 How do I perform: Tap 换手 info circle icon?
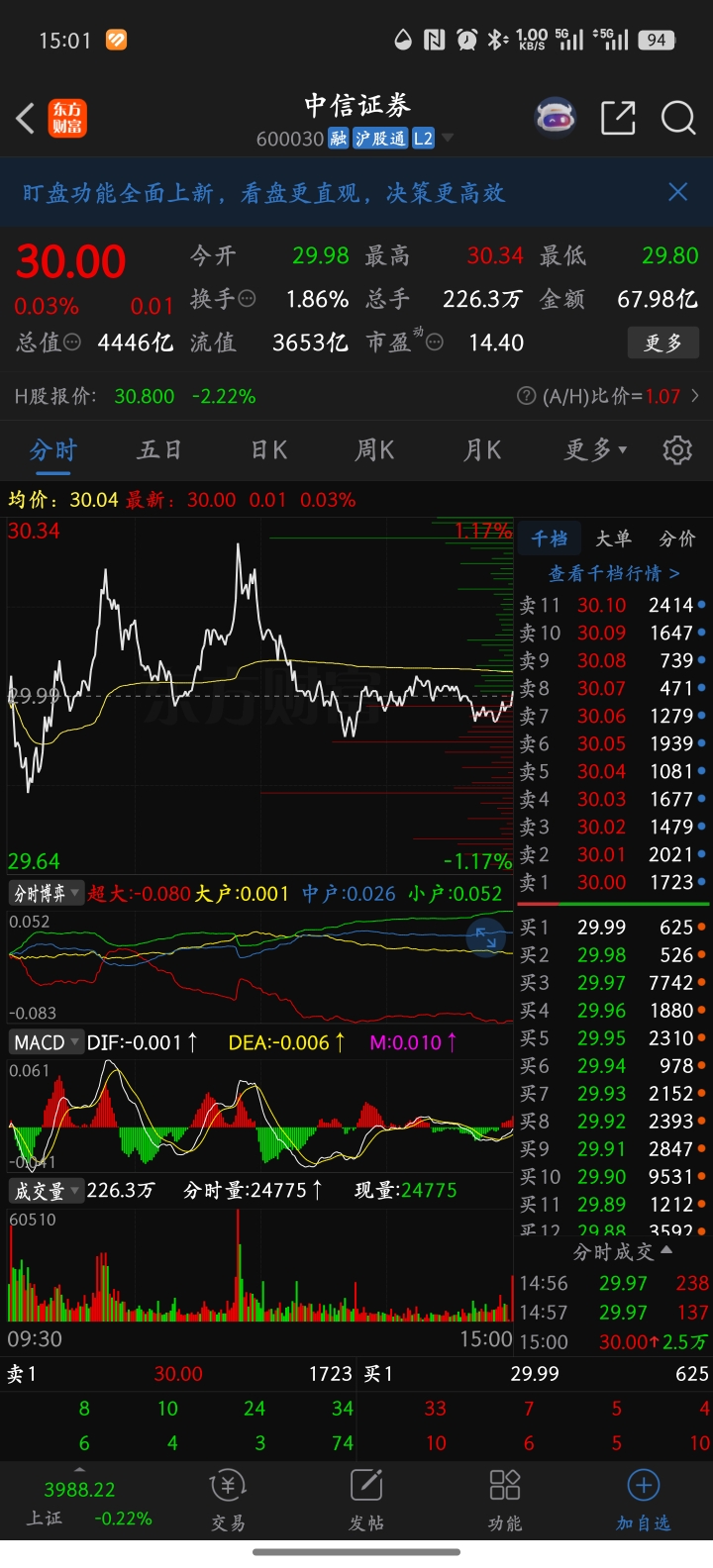pos(248,299)
